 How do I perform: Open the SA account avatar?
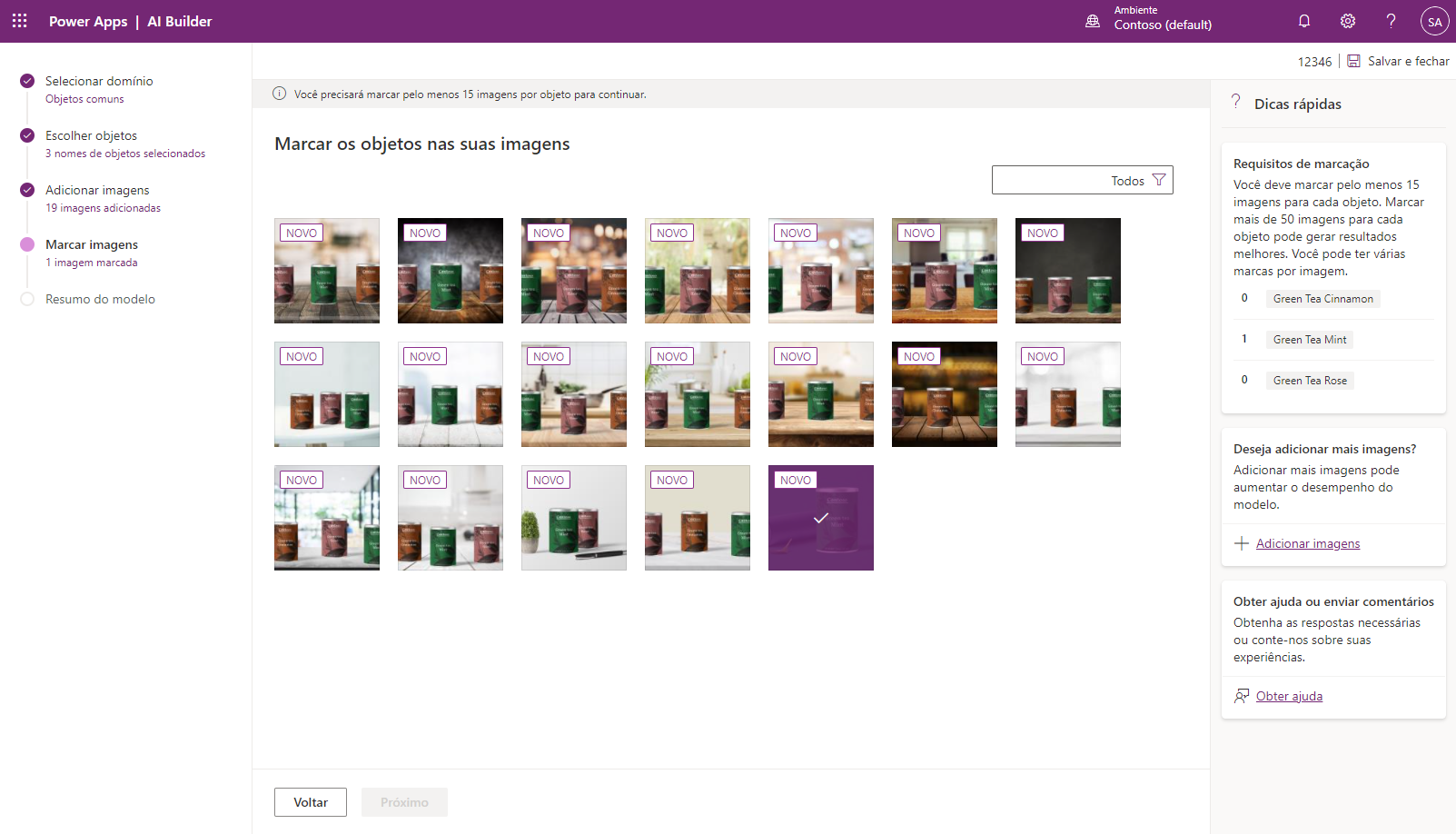click(1434, 22)
